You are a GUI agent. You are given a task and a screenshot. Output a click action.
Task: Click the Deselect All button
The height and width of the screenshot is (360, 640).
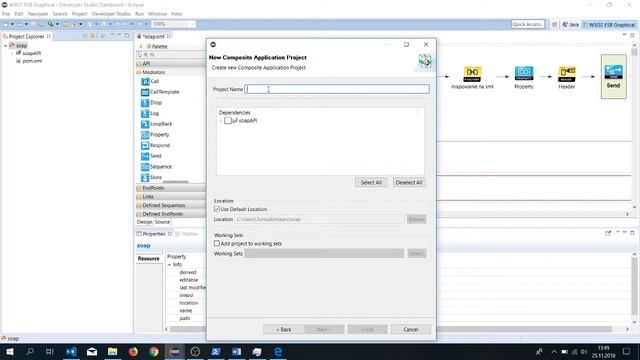pyautogui.click(x=409, y=182)
